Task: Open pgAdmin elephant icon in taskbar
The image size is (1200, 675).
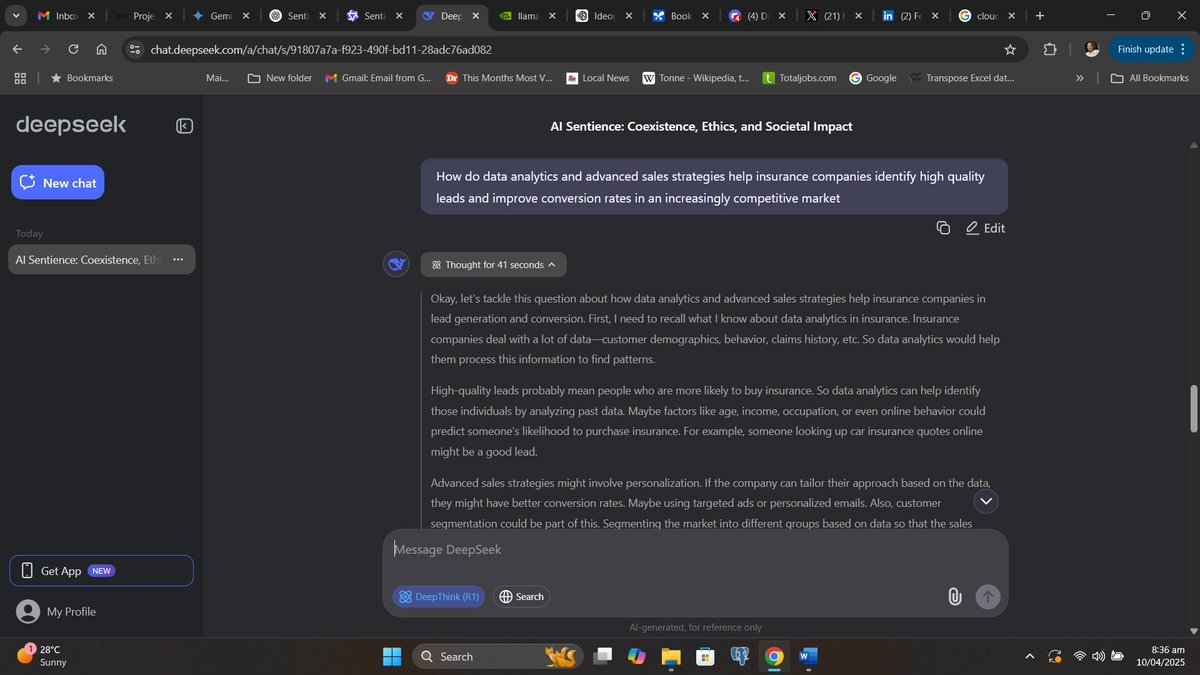Action: 740,656
